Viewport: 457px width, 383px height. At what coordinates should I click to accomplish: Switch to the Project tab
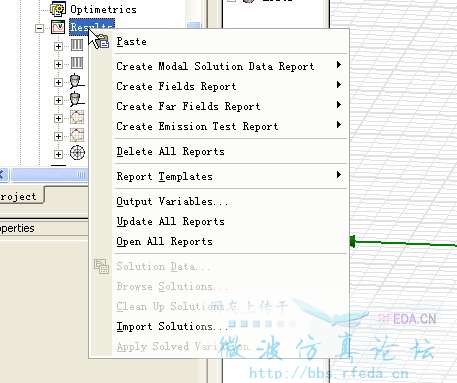coord(21,196)
